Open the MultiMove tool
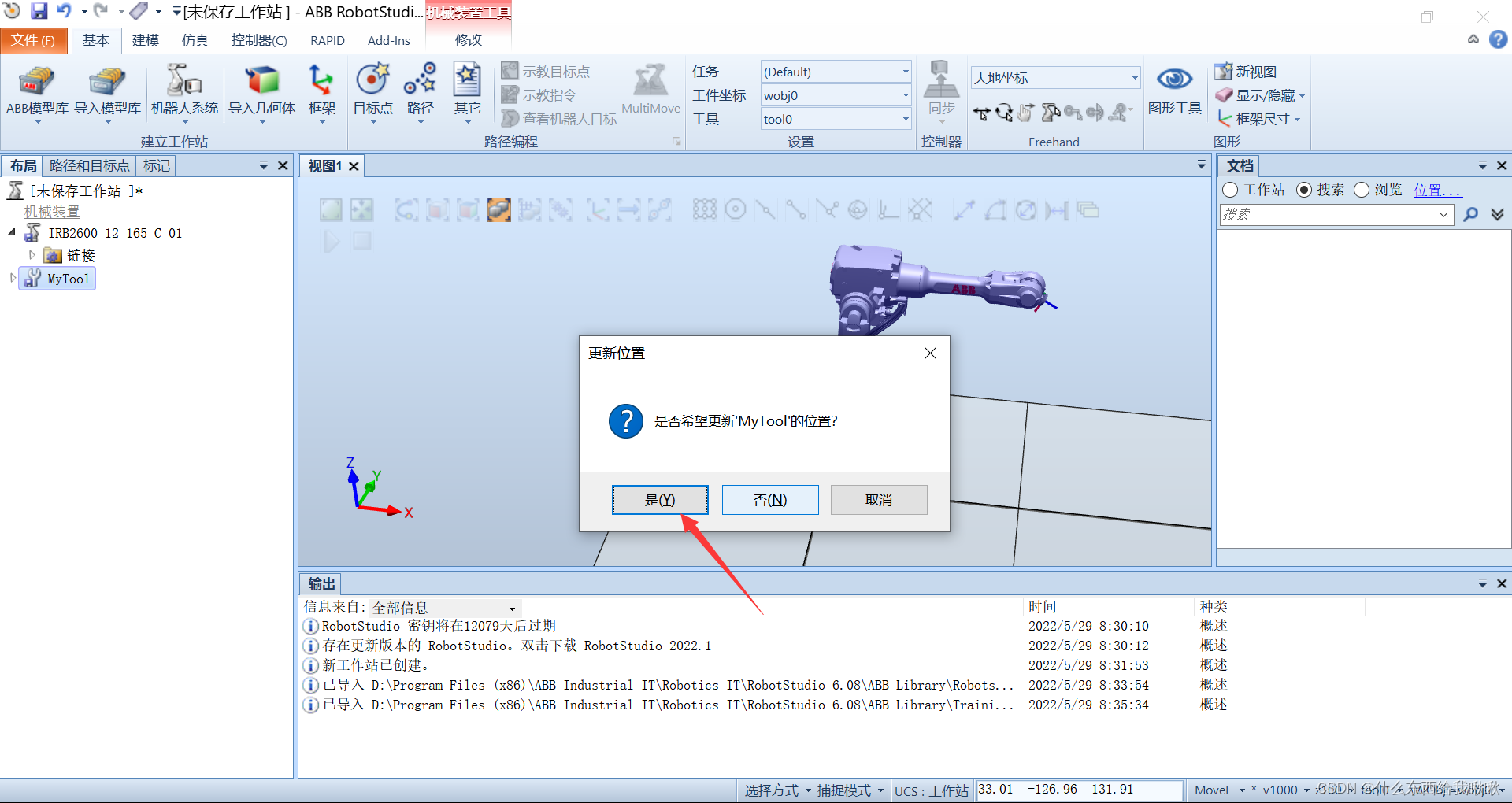Image resolution: width=1512 pixels, height=803 pixels. click(x=650, y=91)
